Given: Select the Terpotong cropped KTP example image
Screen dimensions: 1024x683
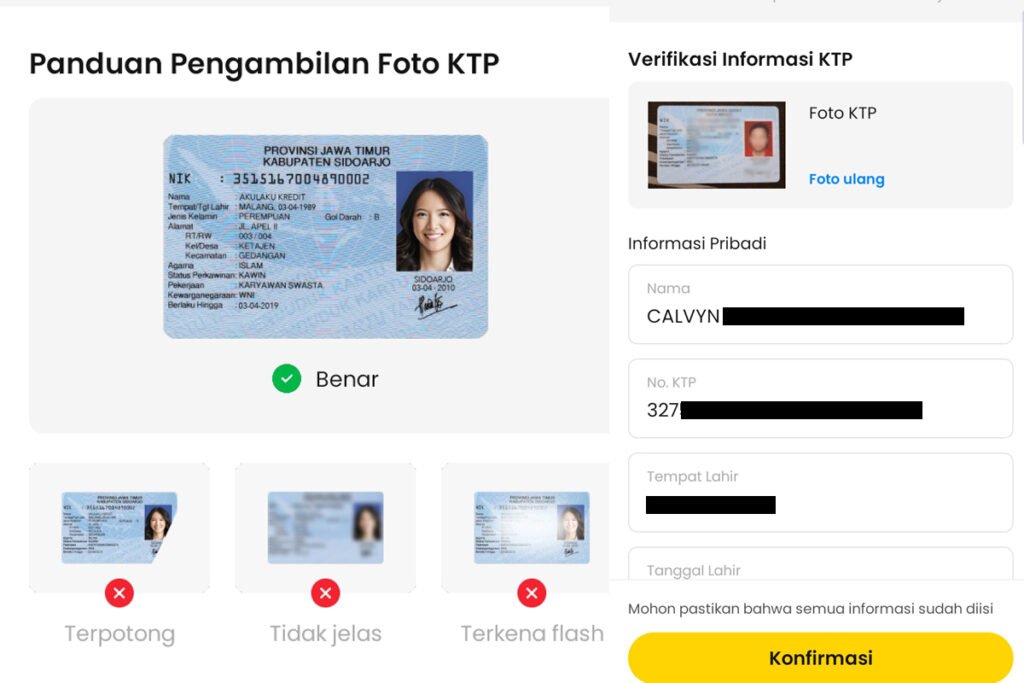Looking at the screenshot, I should pyautogui.click(x=119, y=528).
